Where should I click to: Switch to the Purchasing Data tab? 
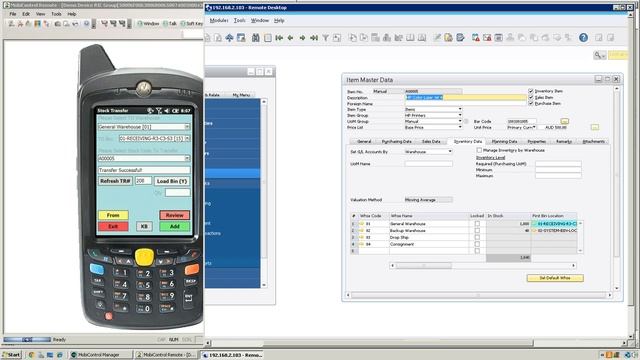pos(396,141)
